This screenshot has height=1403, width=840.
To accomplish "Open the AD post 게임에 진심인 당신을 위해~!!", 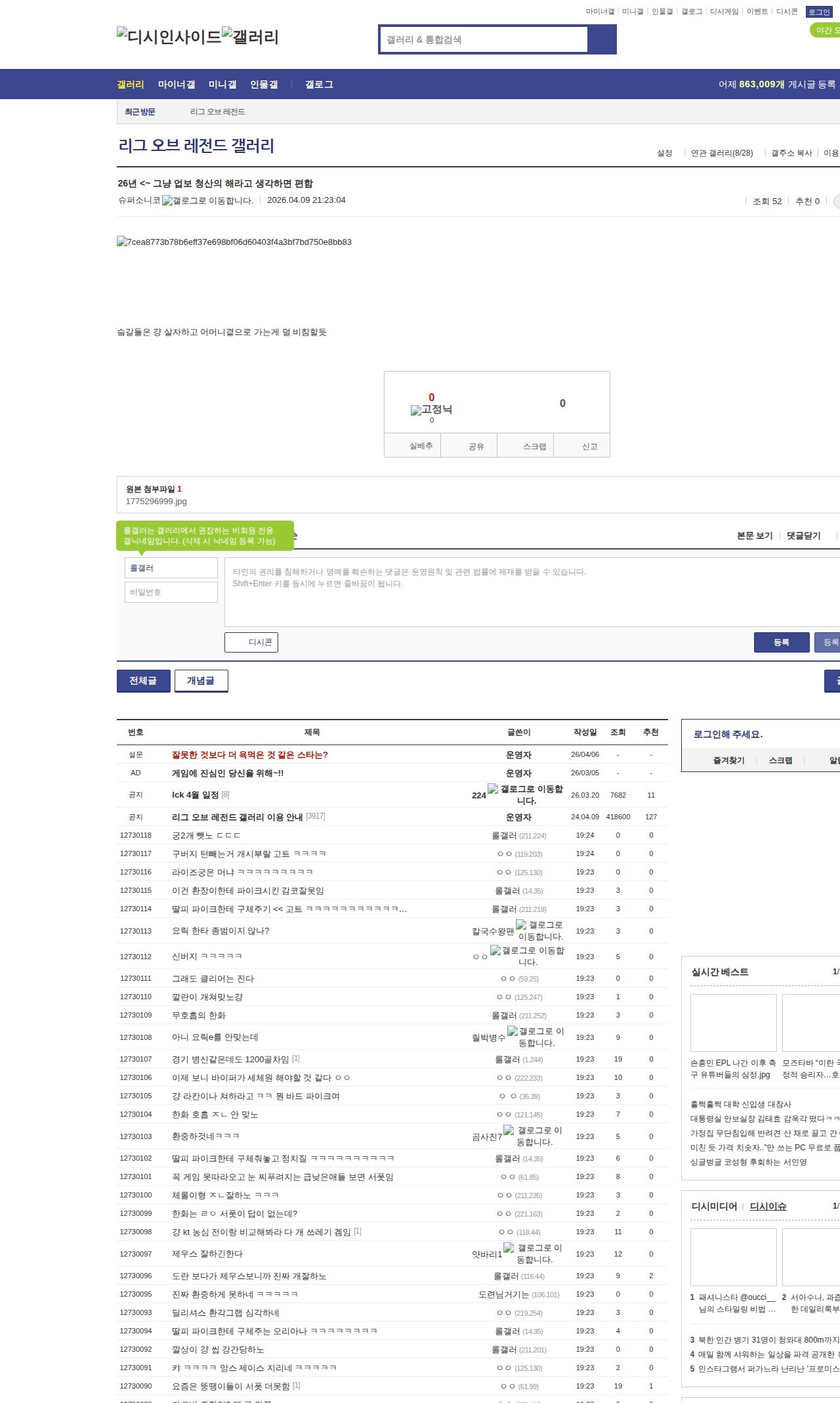I will 228,773.
